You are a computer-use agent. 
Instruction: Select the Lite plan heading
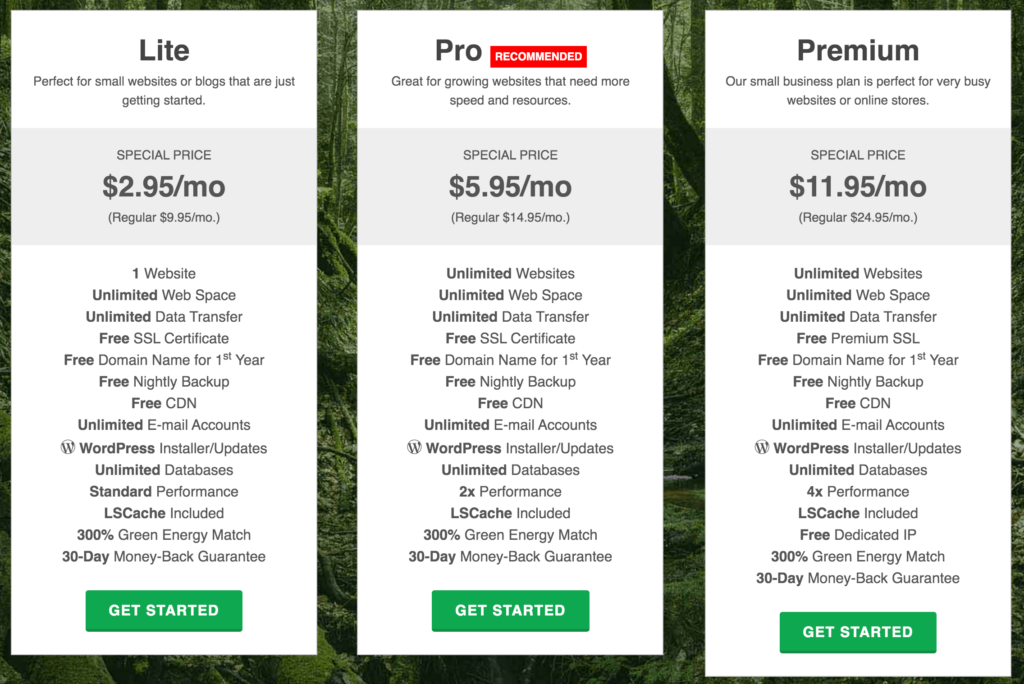click(164, 50)
